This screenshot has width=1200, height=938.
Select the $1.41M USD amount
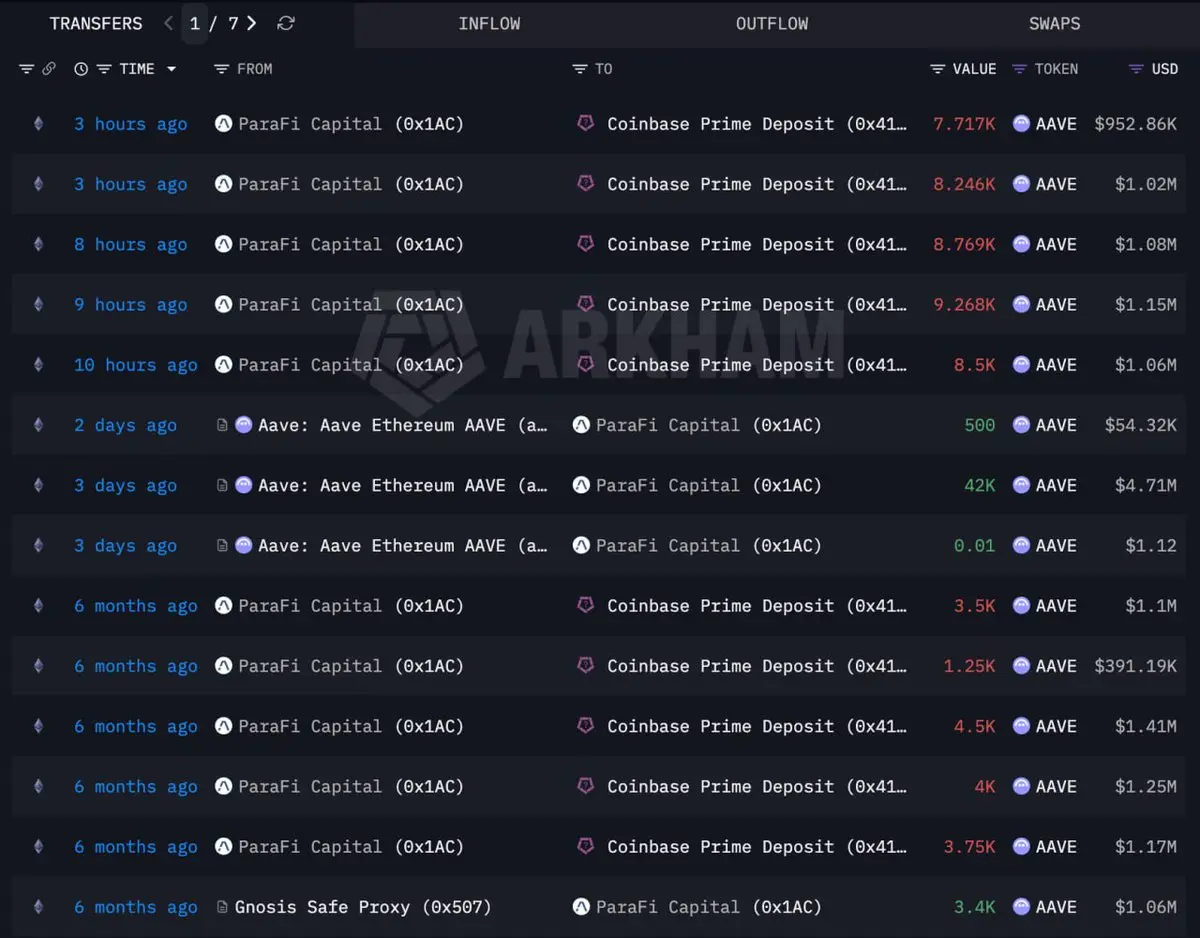click(1146, 726)
